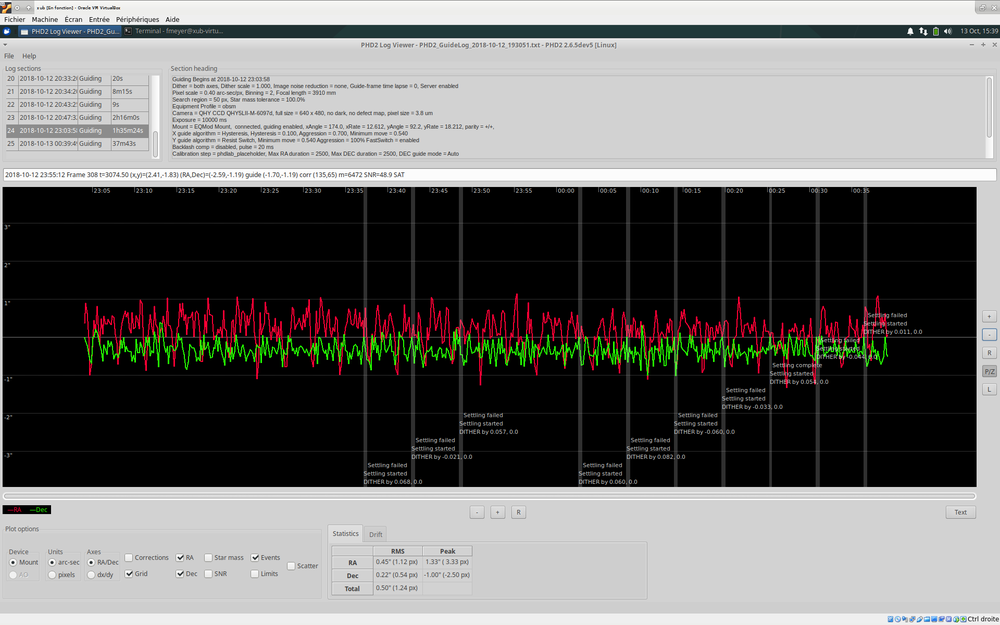Viewport: 1000px width, 625px height.
Task: Select log section 23 guiding 2h16m0s
Action: (x=77, y=117)
